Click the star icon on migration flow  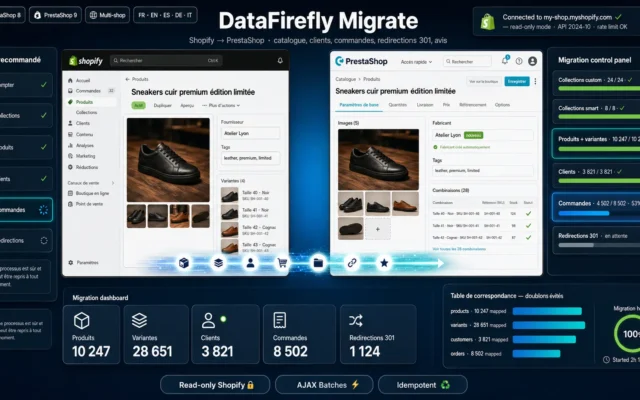tap(384, 263)
